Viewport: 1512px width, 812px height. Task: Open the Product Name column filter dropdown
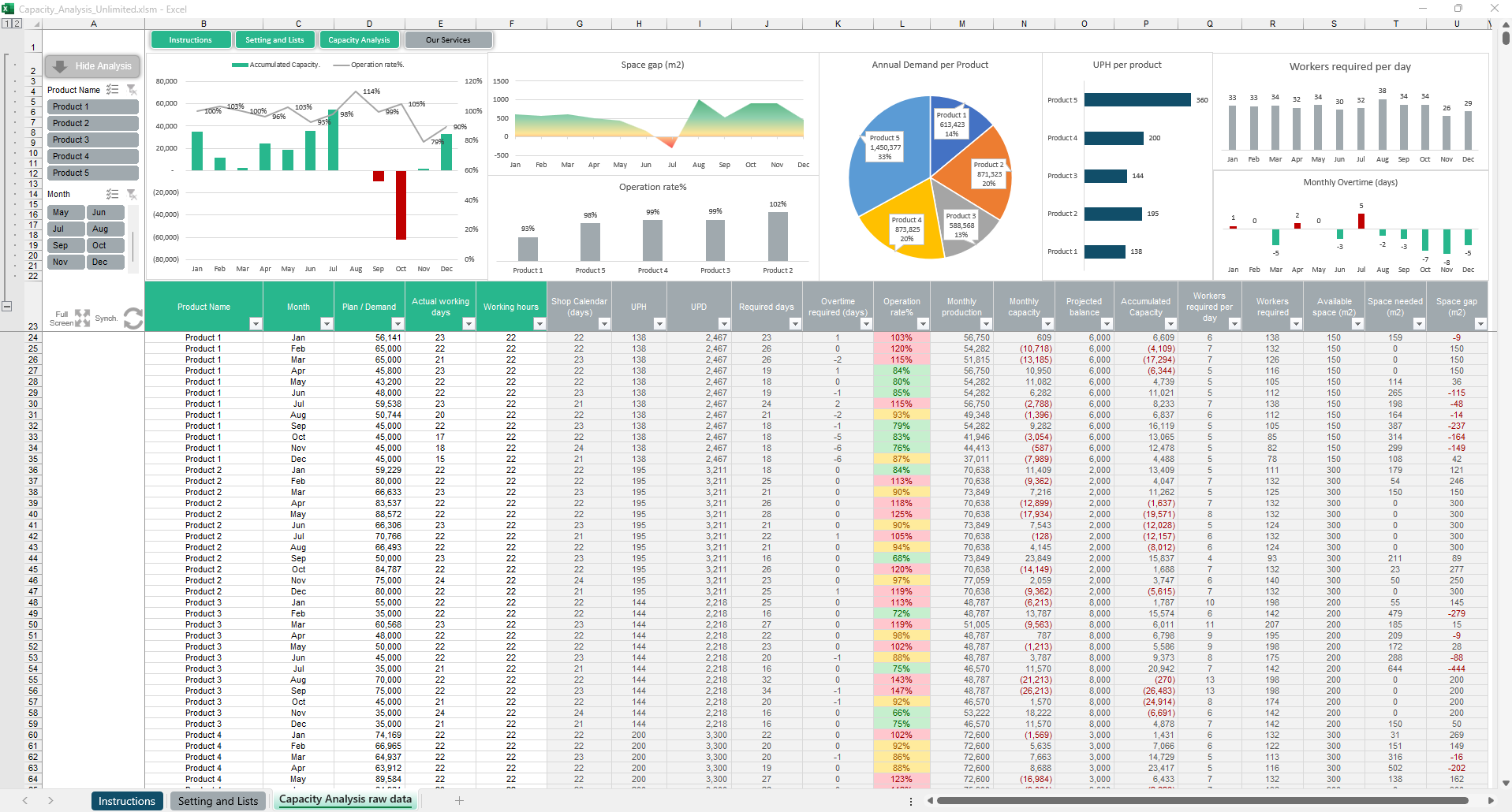coord(255,324)
